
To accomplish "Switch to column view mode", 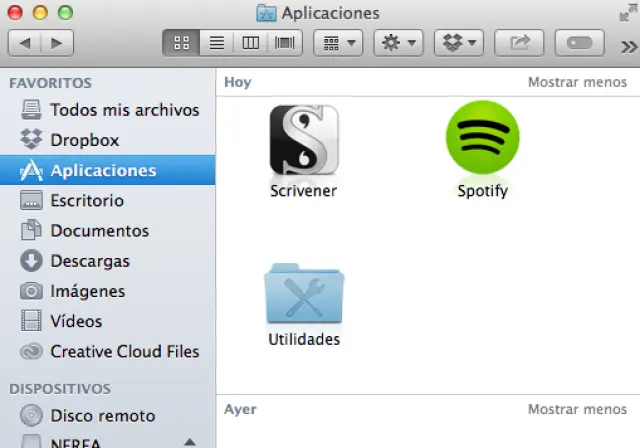I will pyautogui.click(x=251, y=43).
